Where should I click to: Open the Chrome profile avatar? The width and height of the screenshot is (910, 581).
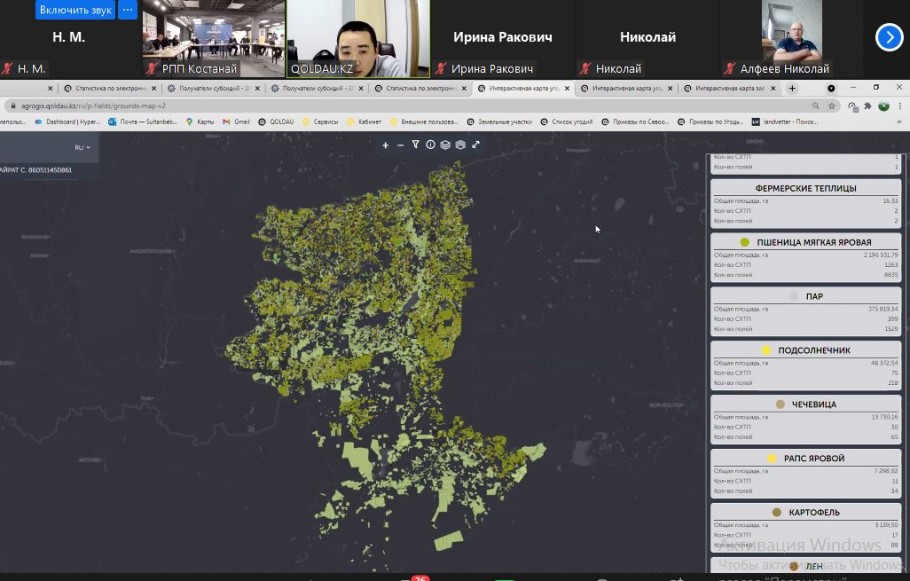(x=883, y=106)
